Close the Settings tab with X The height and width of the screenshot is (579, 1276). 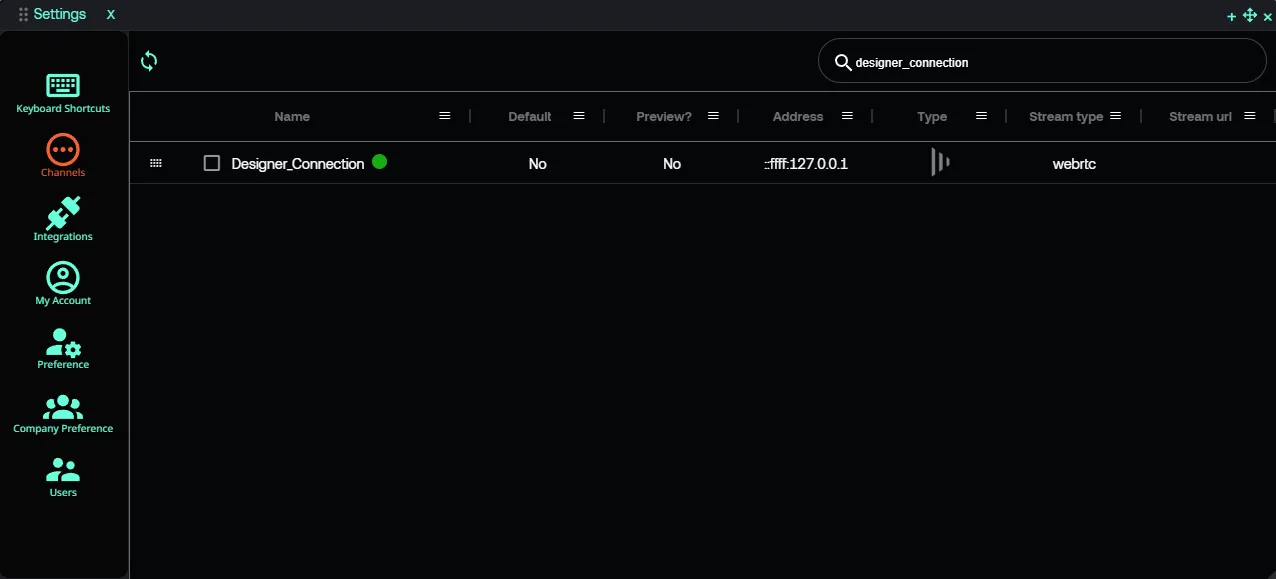point(111,15)
